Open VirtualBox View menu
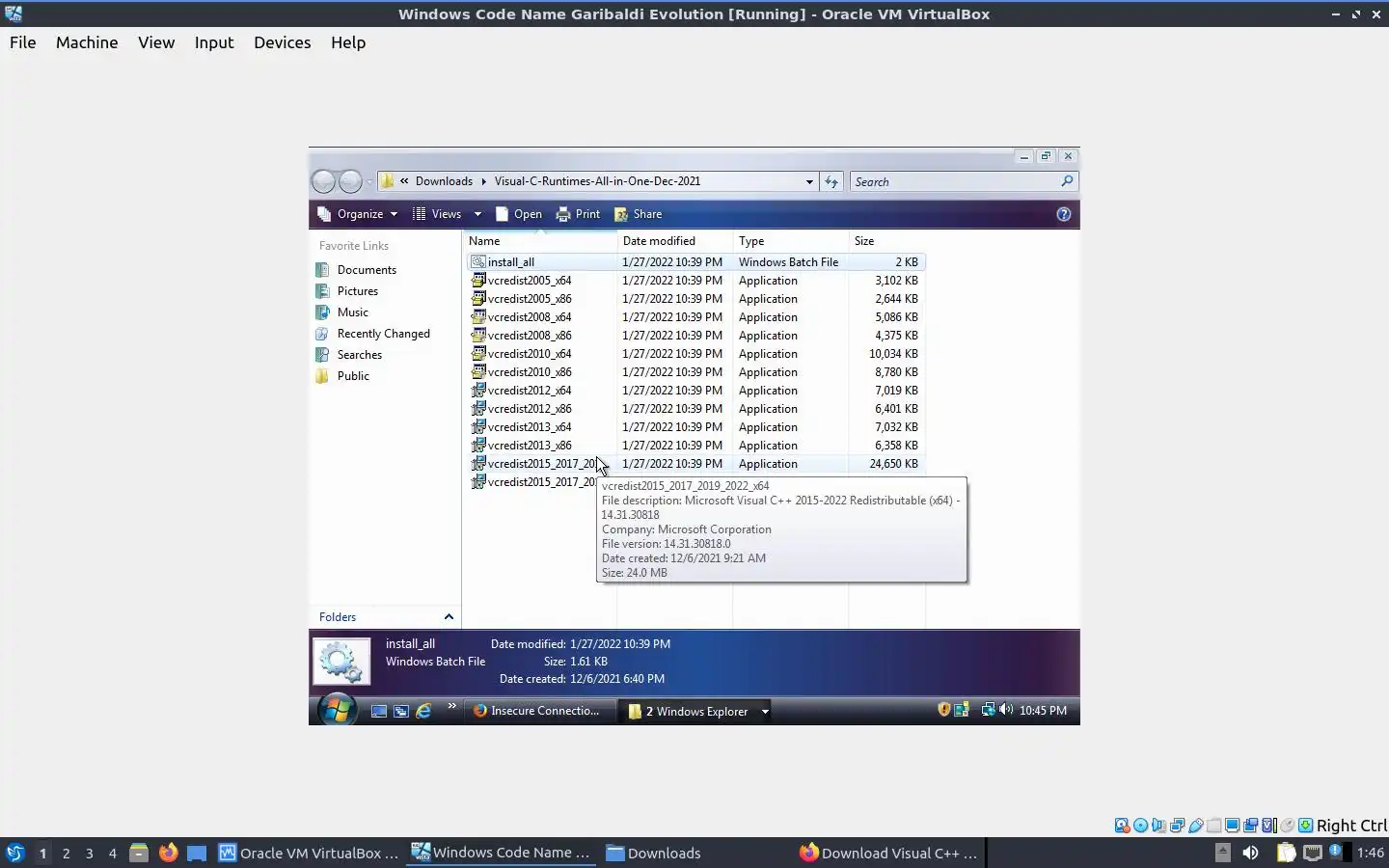1389x868 pixels. click(156, 42)
